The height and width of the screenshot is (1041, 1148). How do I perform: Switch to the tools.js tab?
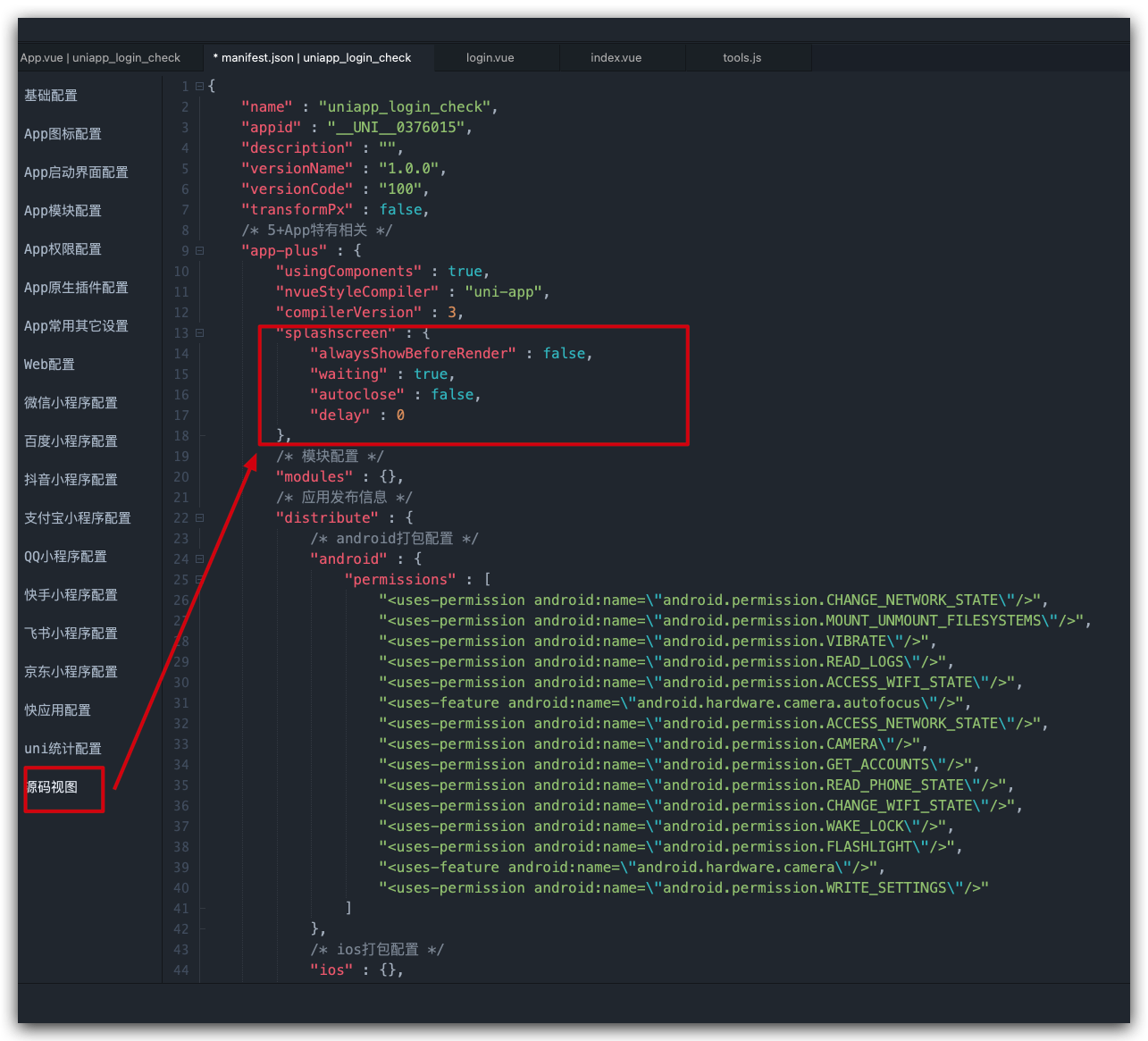pyautogui.click(x=742, y=57)
